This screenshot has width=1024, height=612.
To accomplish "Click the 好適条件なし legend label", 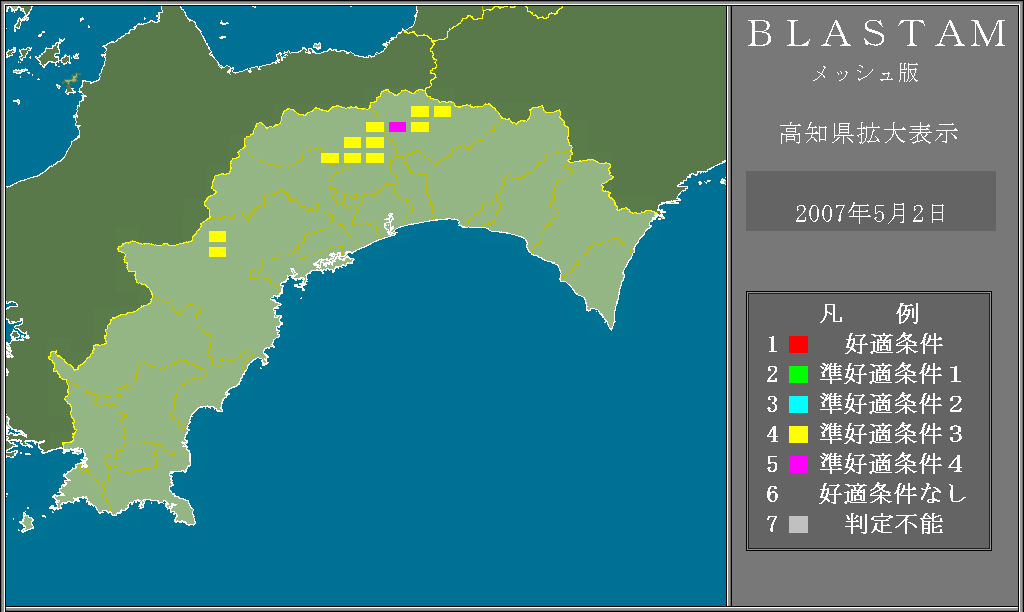I will [x=893, y=494].
